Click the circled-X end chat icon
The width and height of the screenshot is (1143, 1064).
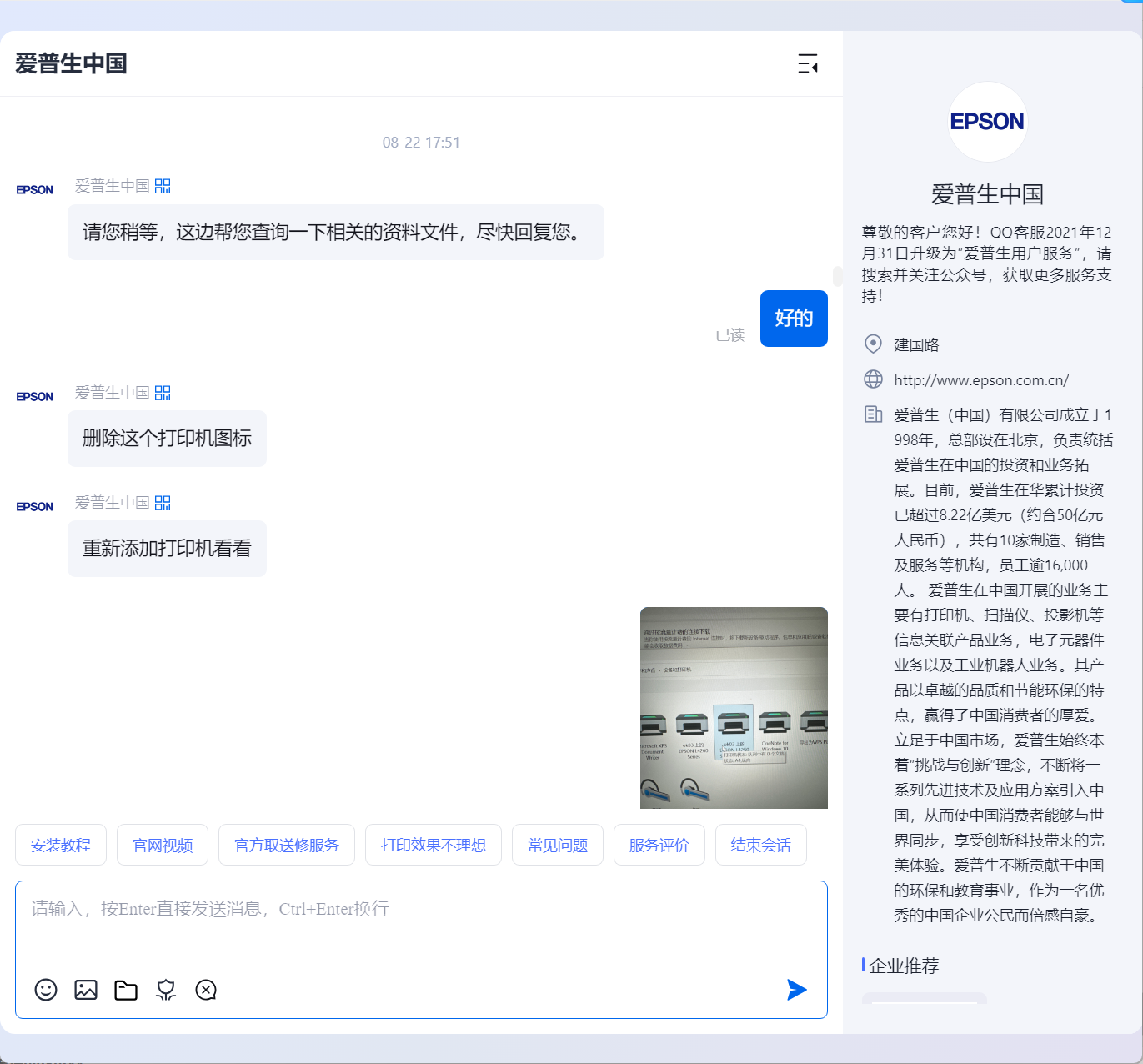pos(206,990)
